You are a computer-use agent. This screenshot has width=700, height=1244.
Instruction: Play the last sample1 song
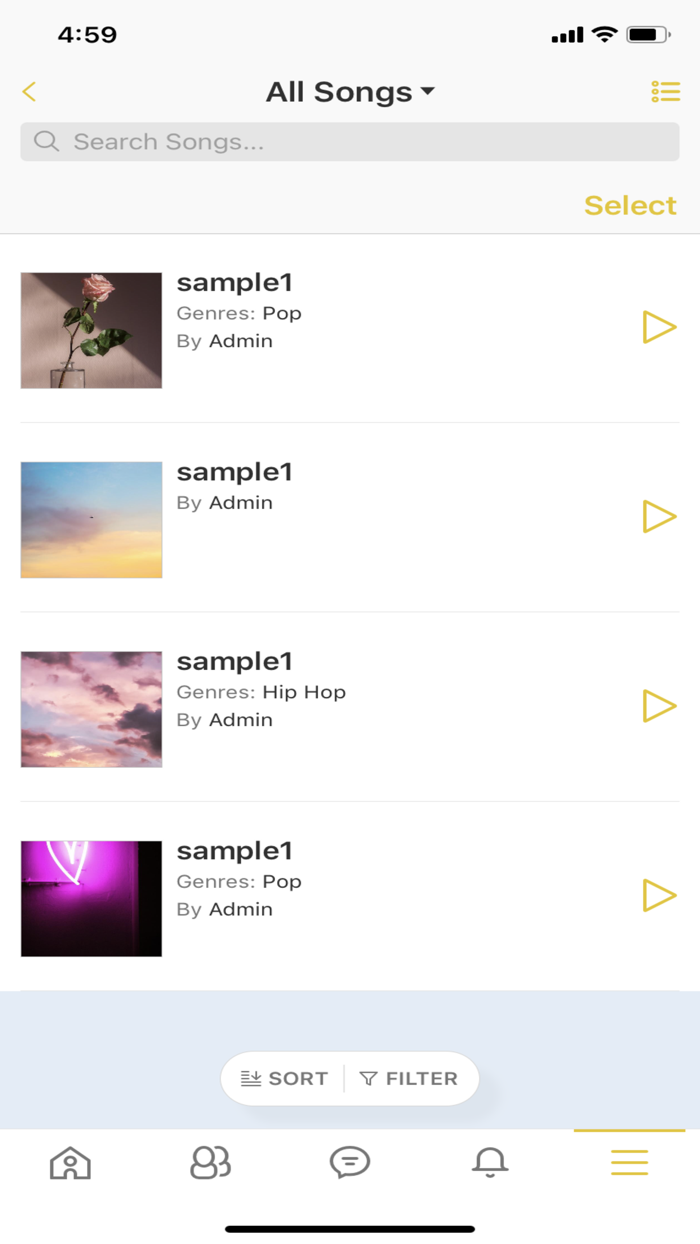(x=659, y=896)
